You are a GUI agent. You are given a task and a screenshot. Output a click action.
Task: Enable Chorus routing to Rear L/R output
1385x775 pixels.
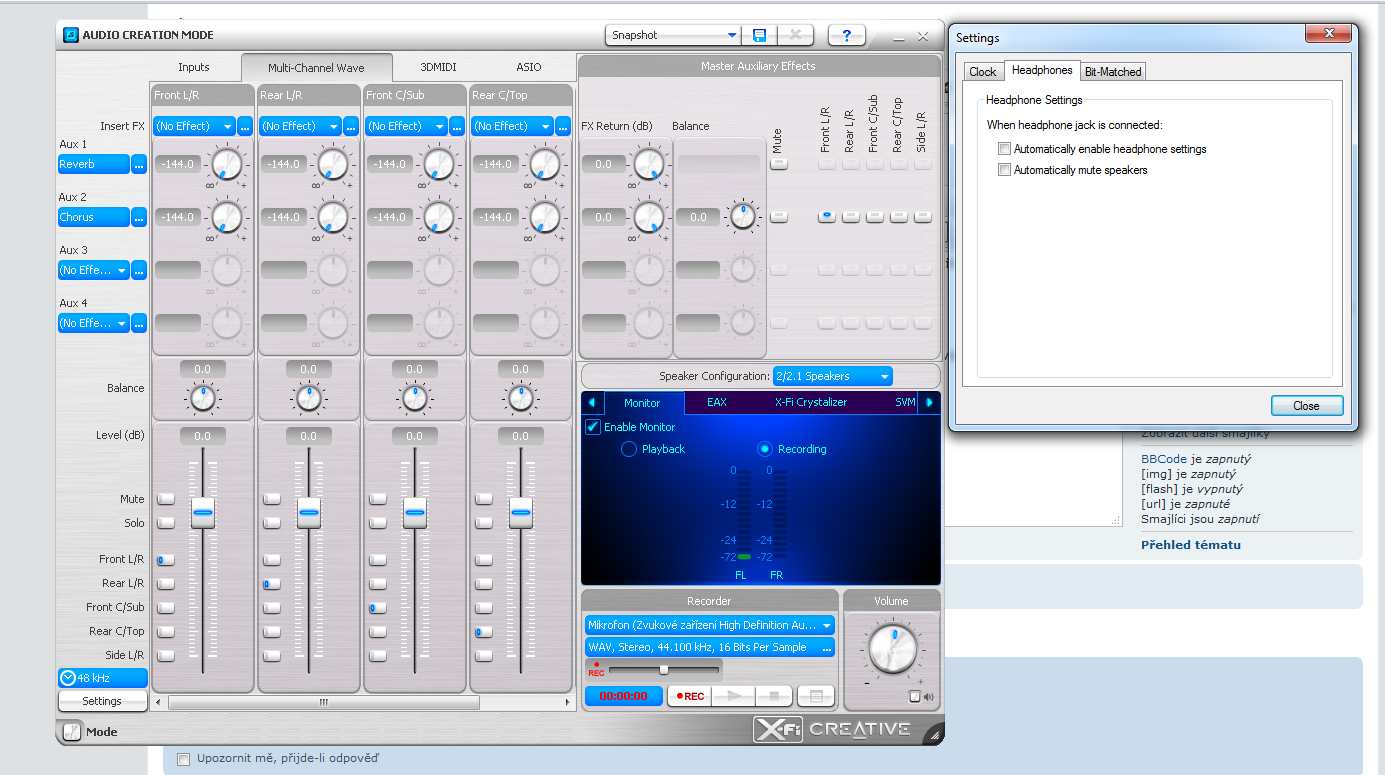coord(851,216)
